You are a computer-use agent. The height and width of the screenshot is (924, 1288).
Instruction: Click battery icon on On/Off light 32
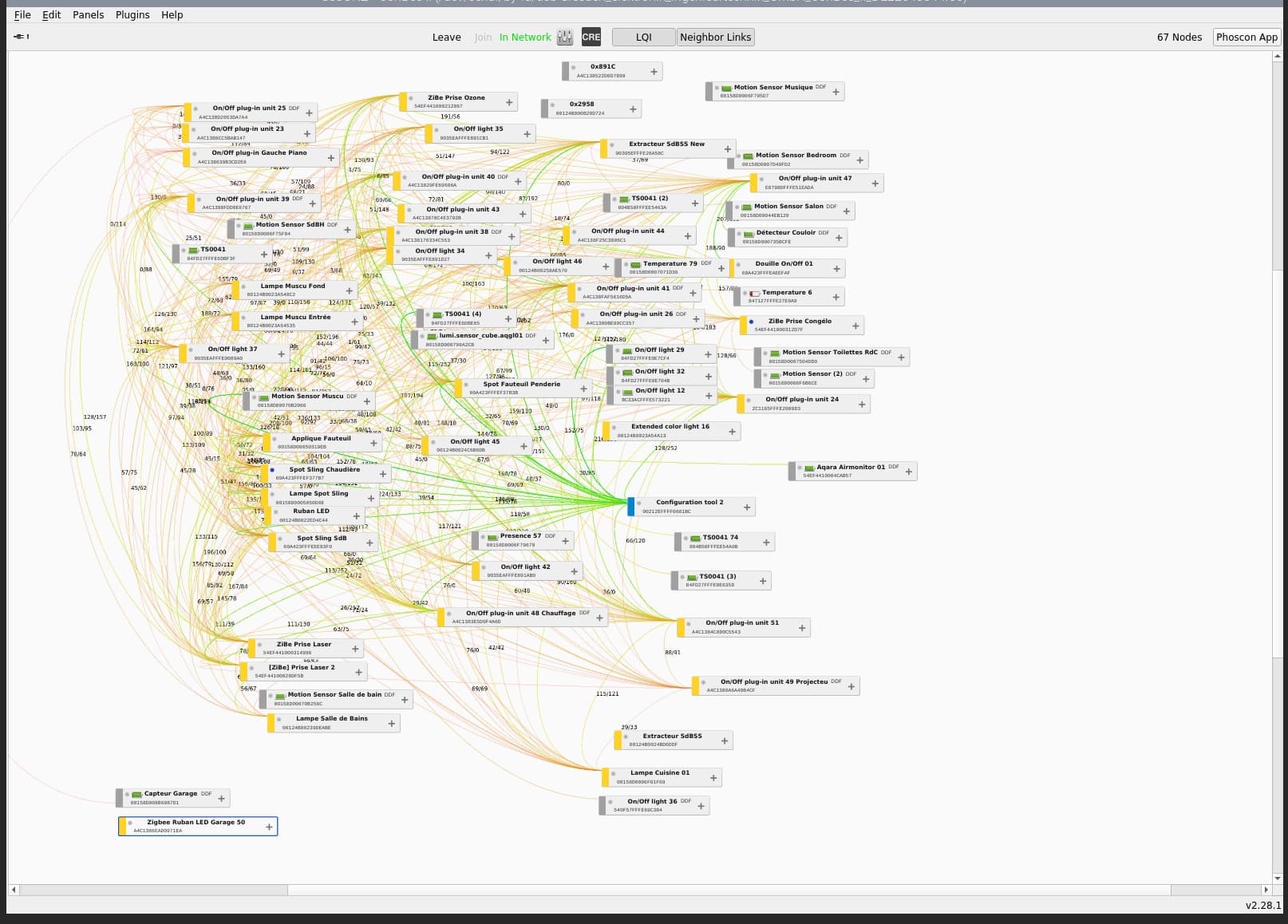tap(628, 372)
